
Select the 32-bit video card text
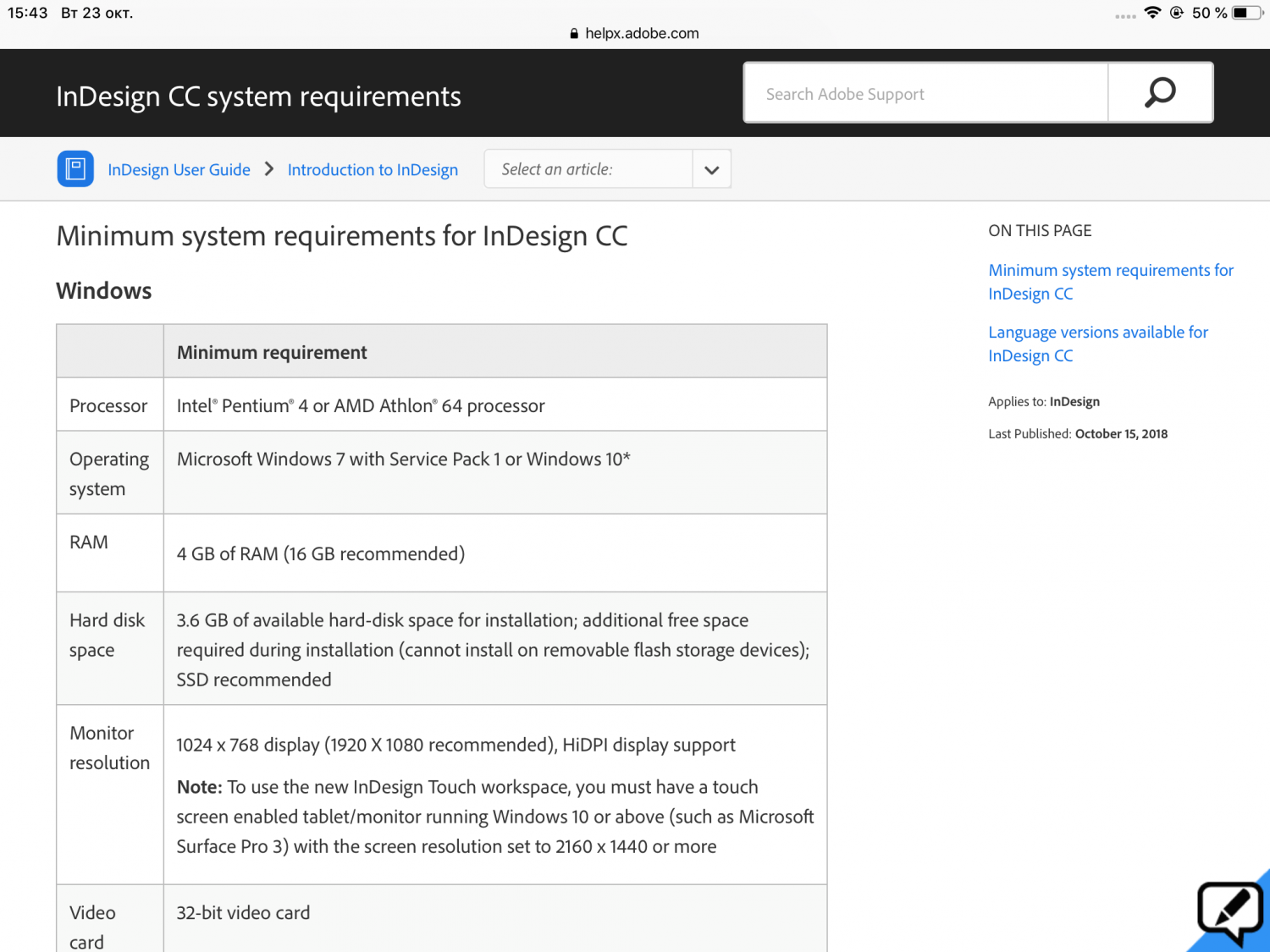(243, 913)
